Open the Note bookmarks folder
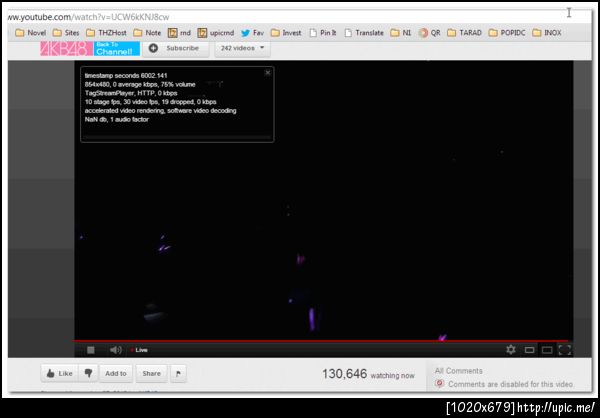The image size is (600, 418). (147, 33)
